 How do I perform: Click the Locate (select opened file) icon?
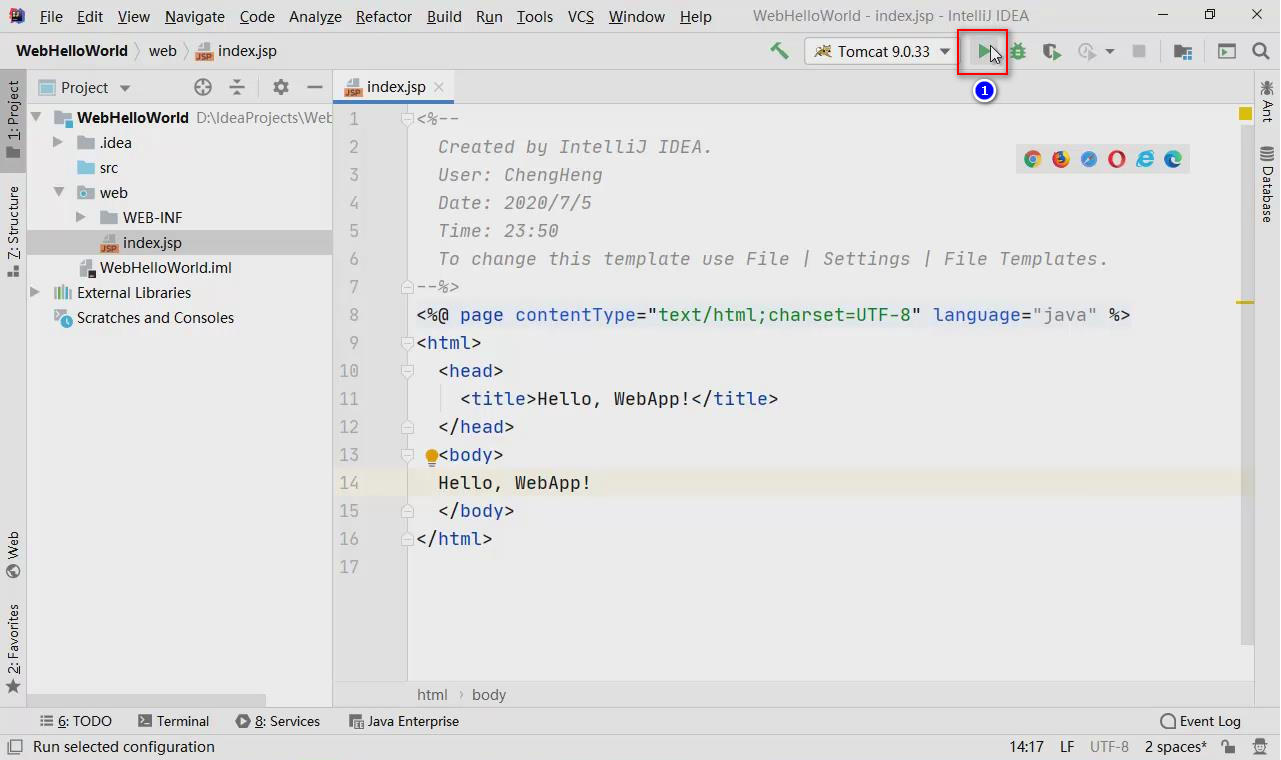point(203,87)
